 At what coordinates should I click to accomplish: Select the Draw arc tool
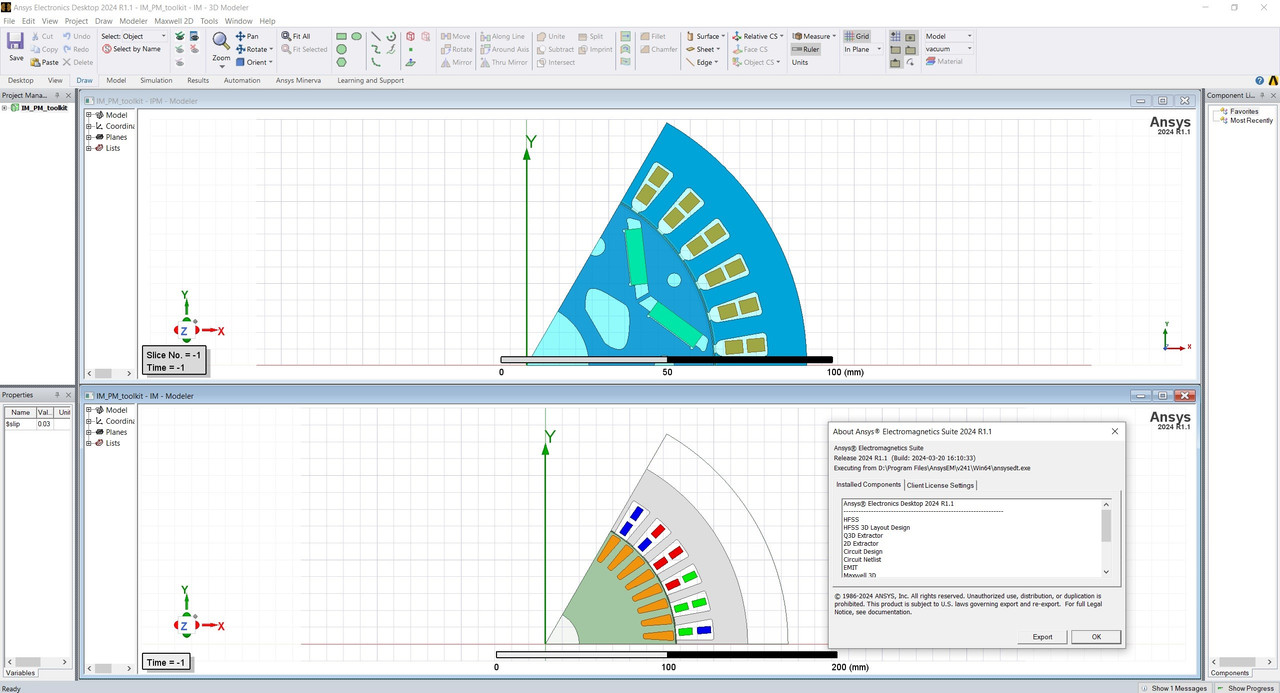[376, 61]
